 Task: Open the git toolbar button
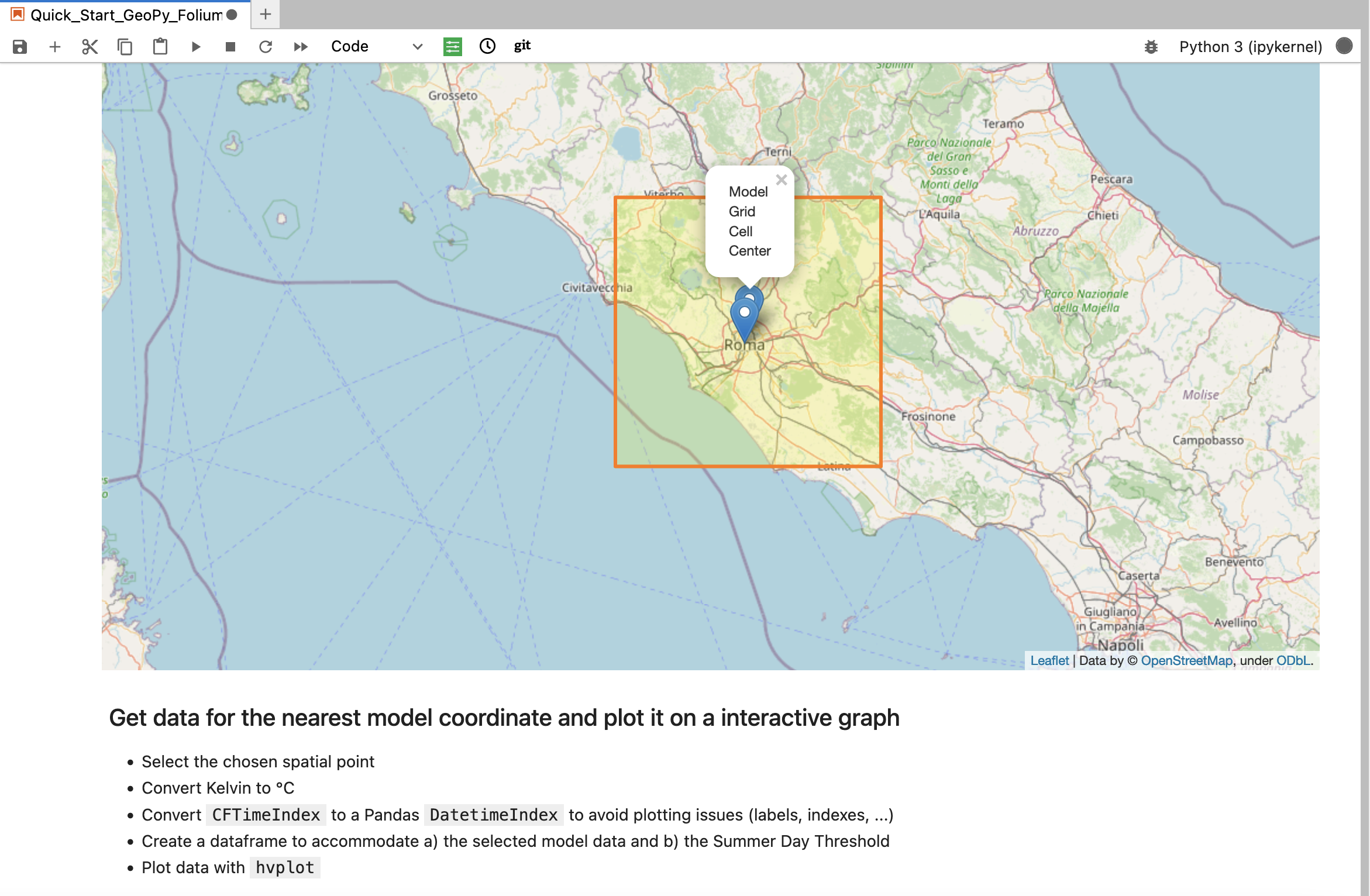(x=522, y=46)
